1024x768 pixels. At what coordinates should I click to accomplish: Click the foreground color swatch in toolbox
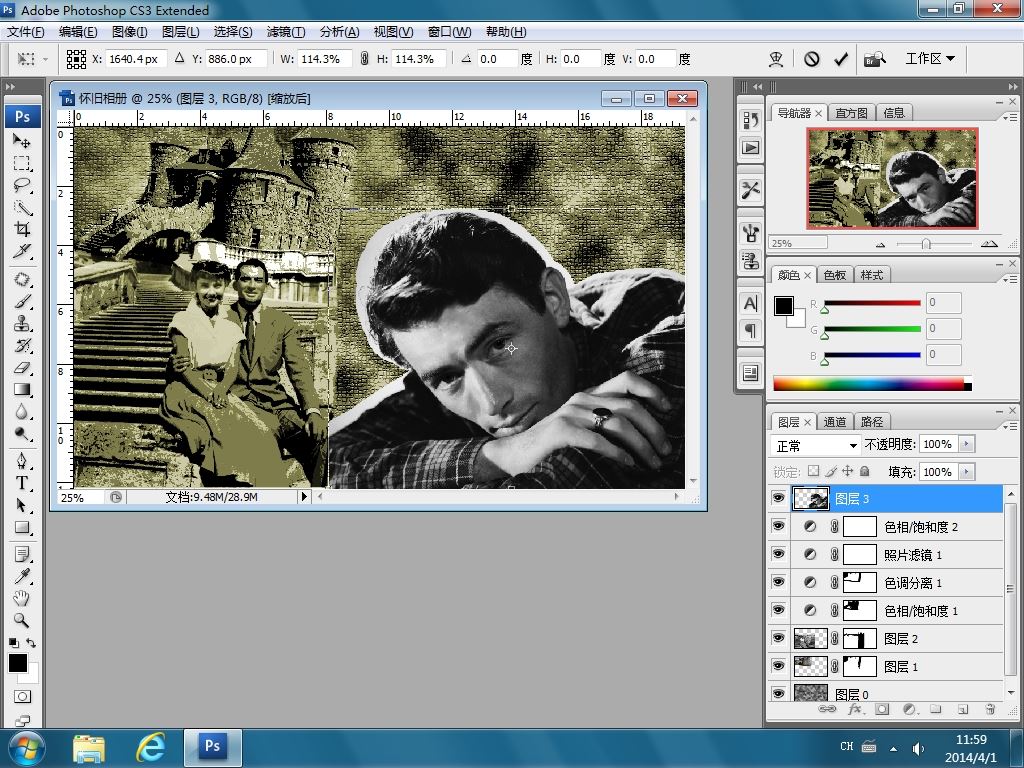(18, 664)
